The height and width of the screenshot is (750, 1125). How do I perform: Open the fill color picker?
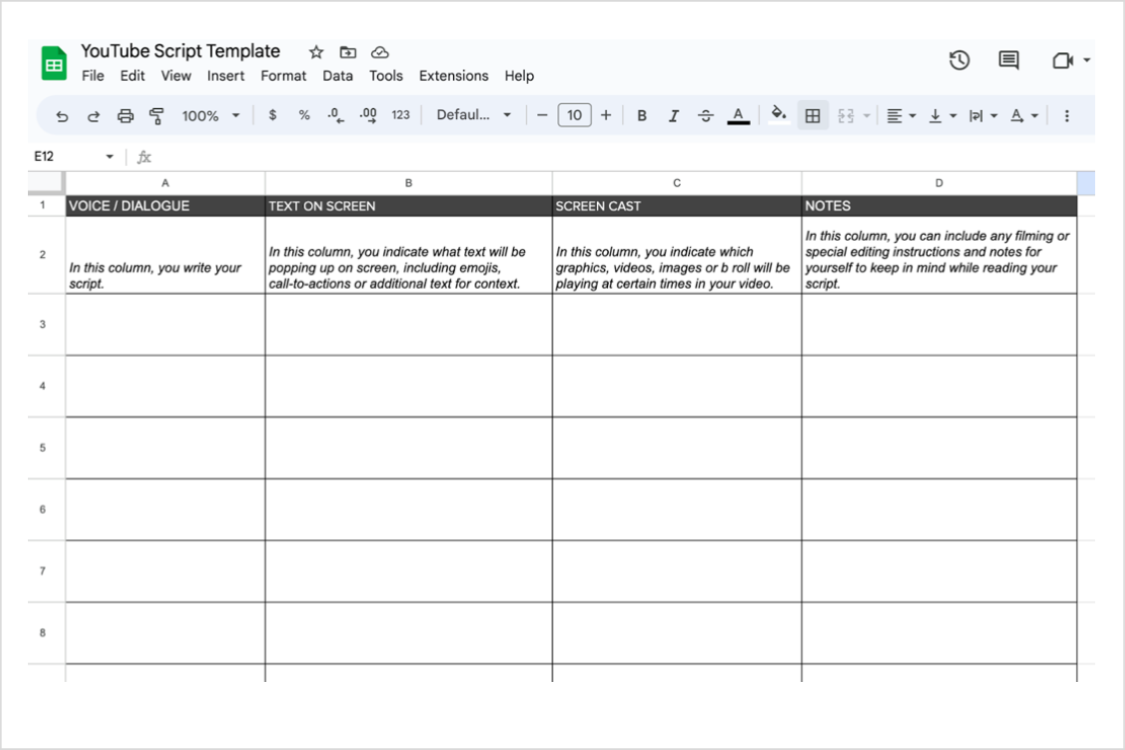(x=778, y=114)
